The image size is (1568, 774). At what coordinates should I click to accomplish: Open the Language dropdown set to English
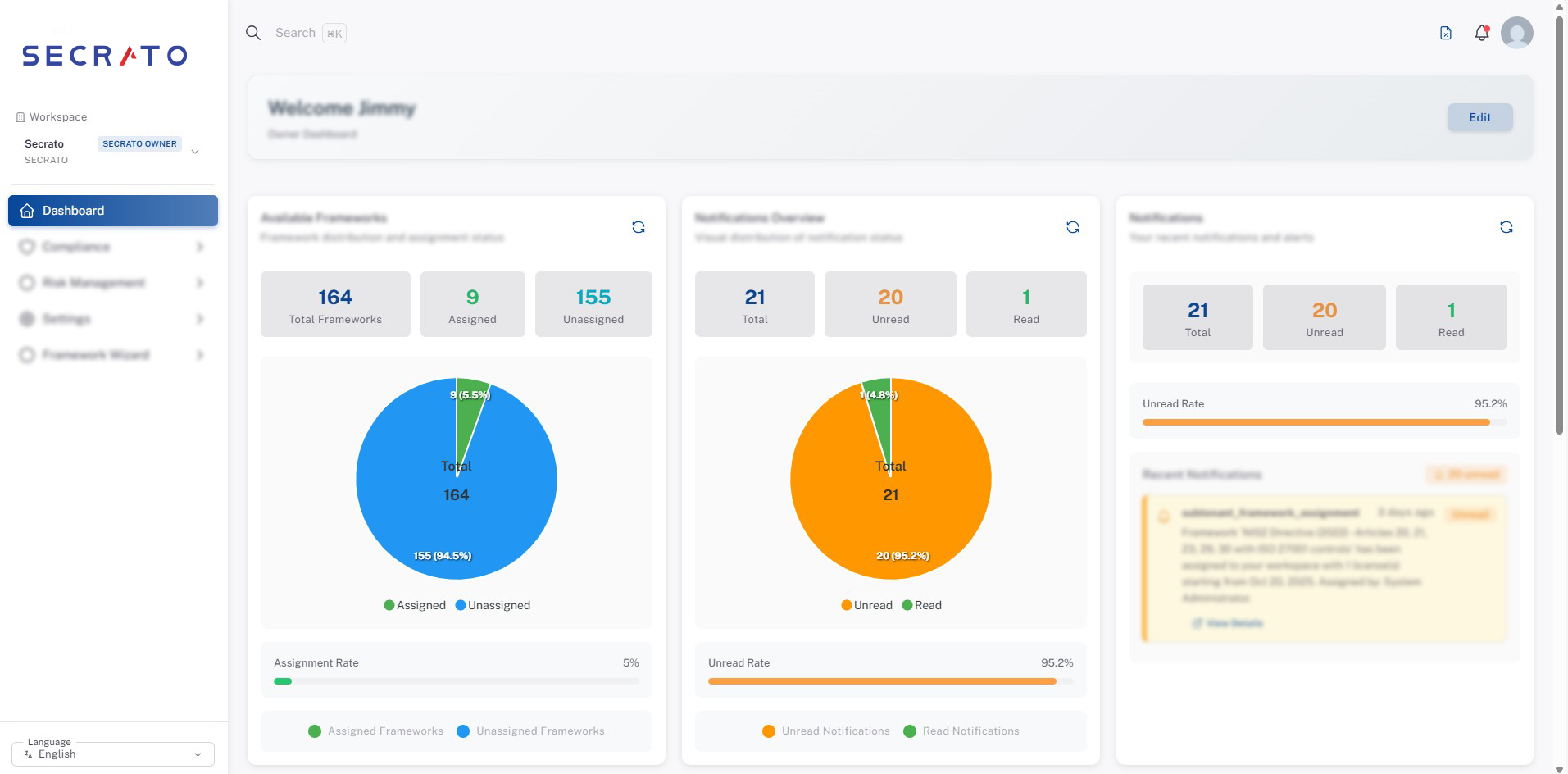tap(113, 754)
